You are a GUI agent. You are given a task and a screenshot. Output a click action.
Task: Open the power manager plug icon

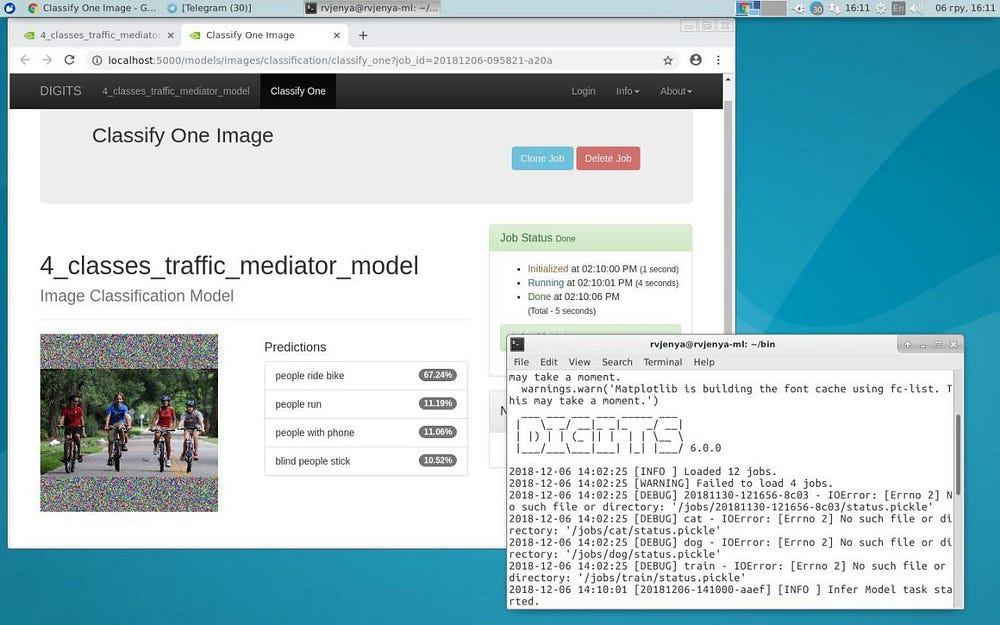tap(798, 8)
